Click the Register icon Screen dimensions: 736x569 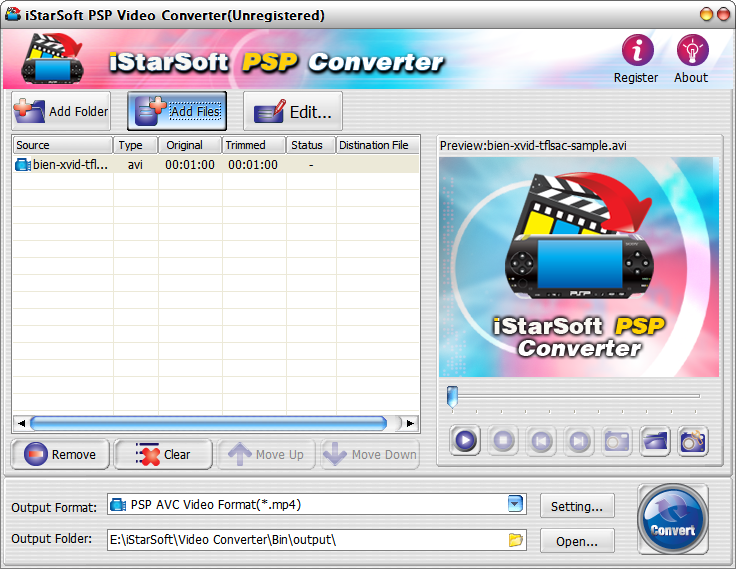tap(636, 58)
